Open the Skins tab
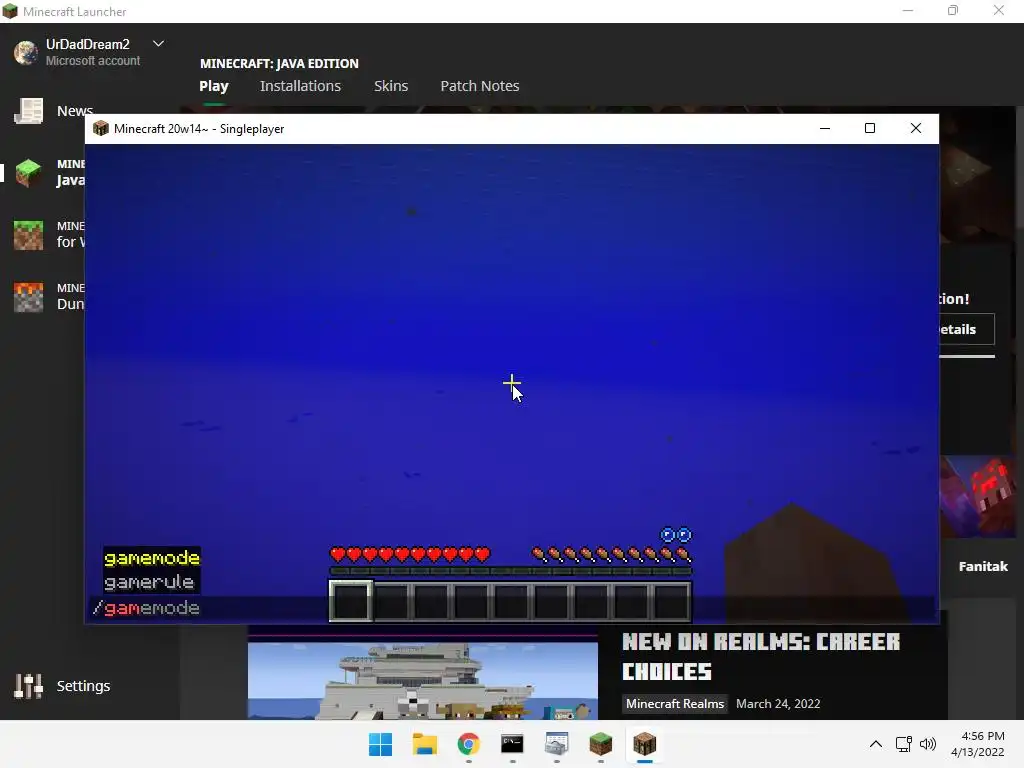This screenshot has height=768, width=1024. coord(391,86)
